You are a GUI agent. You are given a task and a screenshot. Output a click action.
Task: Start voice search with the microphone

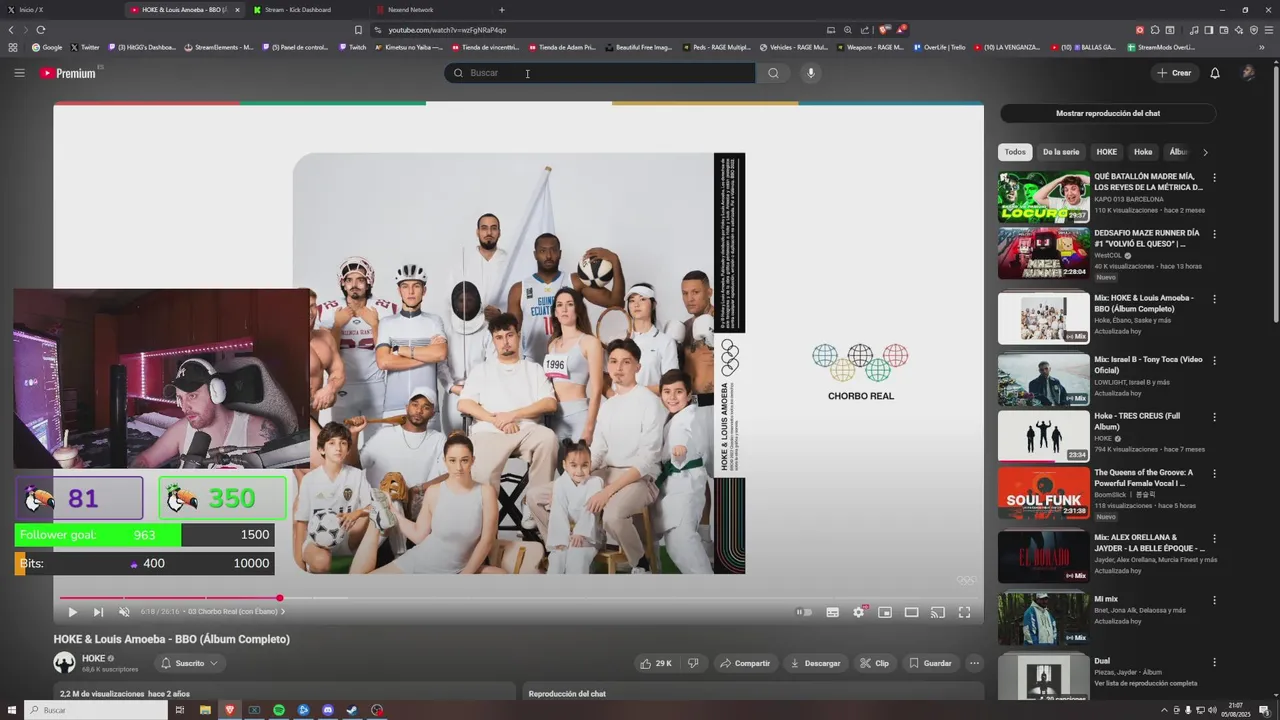(x=811, y=73)
